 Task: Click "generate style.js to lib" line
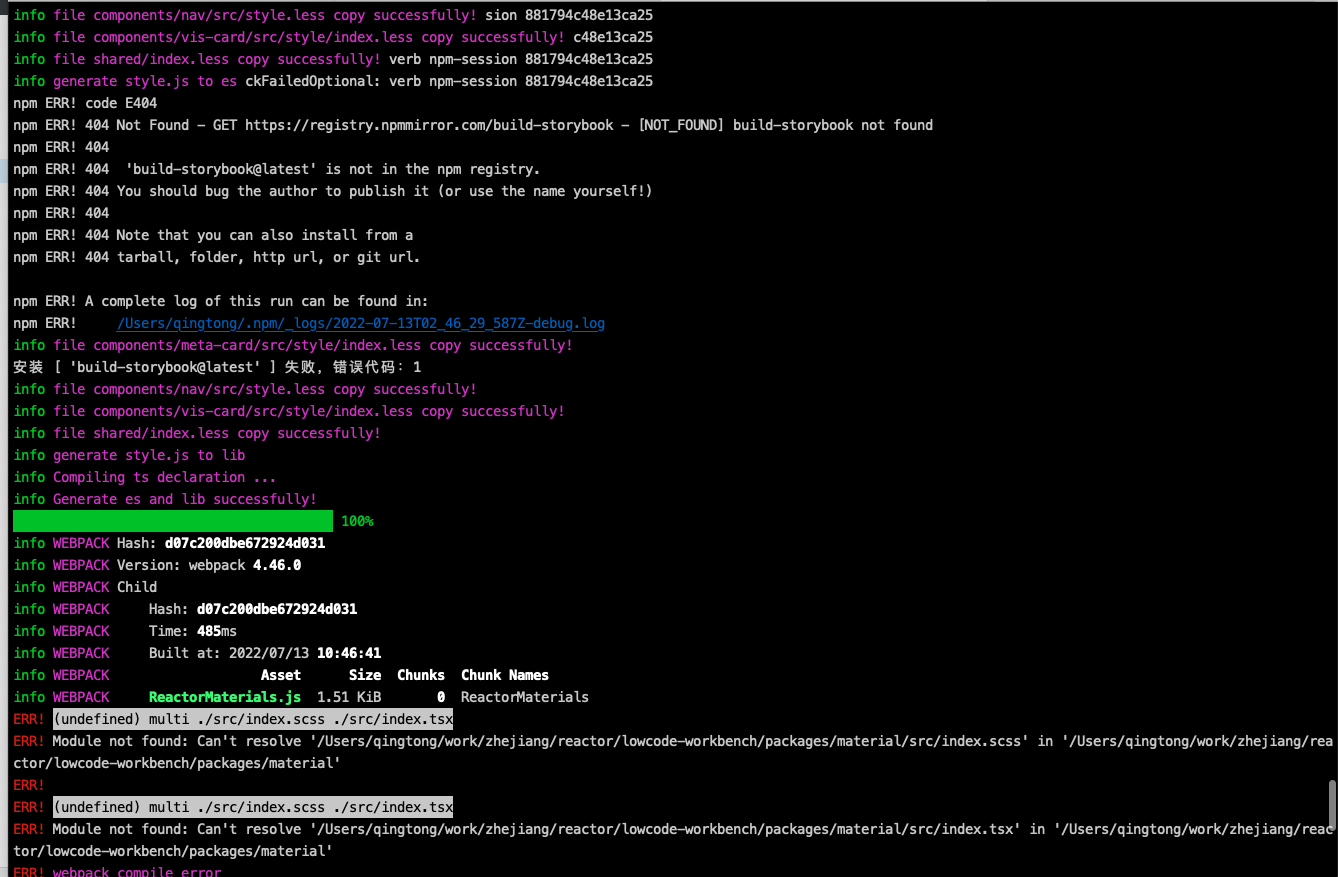(x=129, y=455)
